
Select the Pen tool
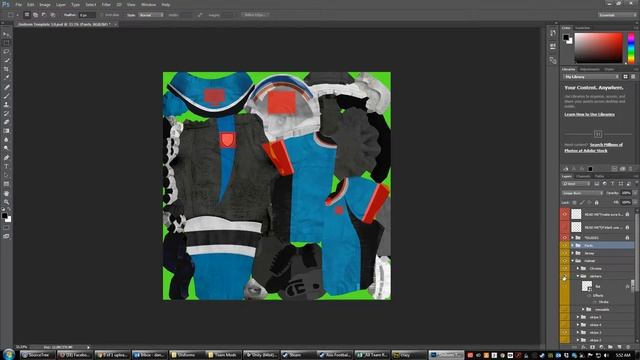coord(6,158)
